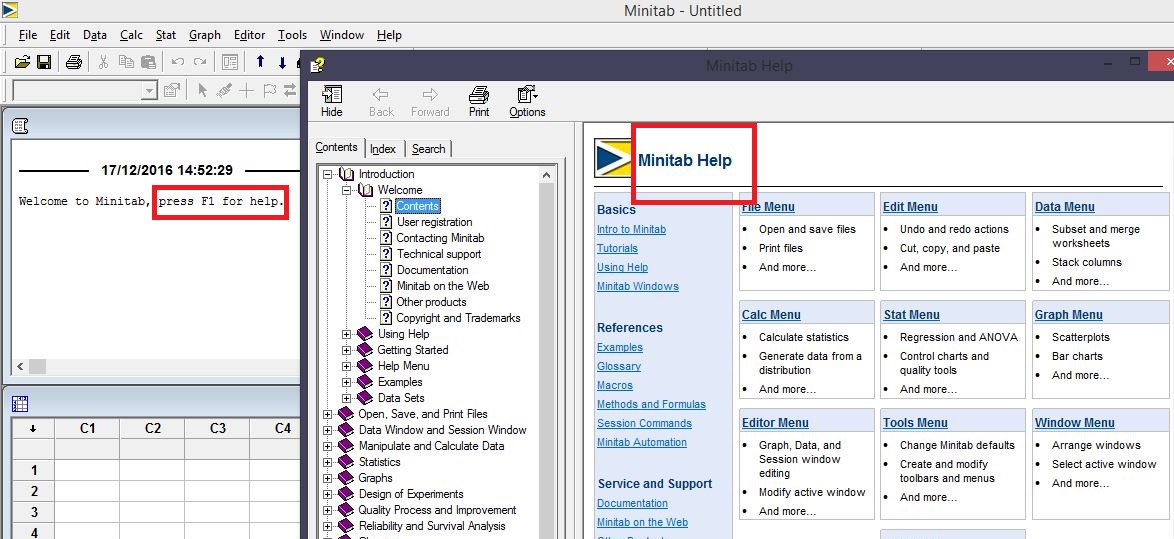Click the Edit Last Dialog icon

230,62
